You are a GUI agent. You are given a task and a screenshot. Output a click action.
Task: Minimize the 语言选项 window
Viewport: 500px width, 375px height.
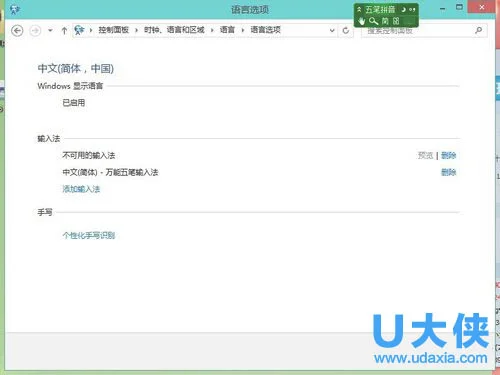[x=443, y=8]
